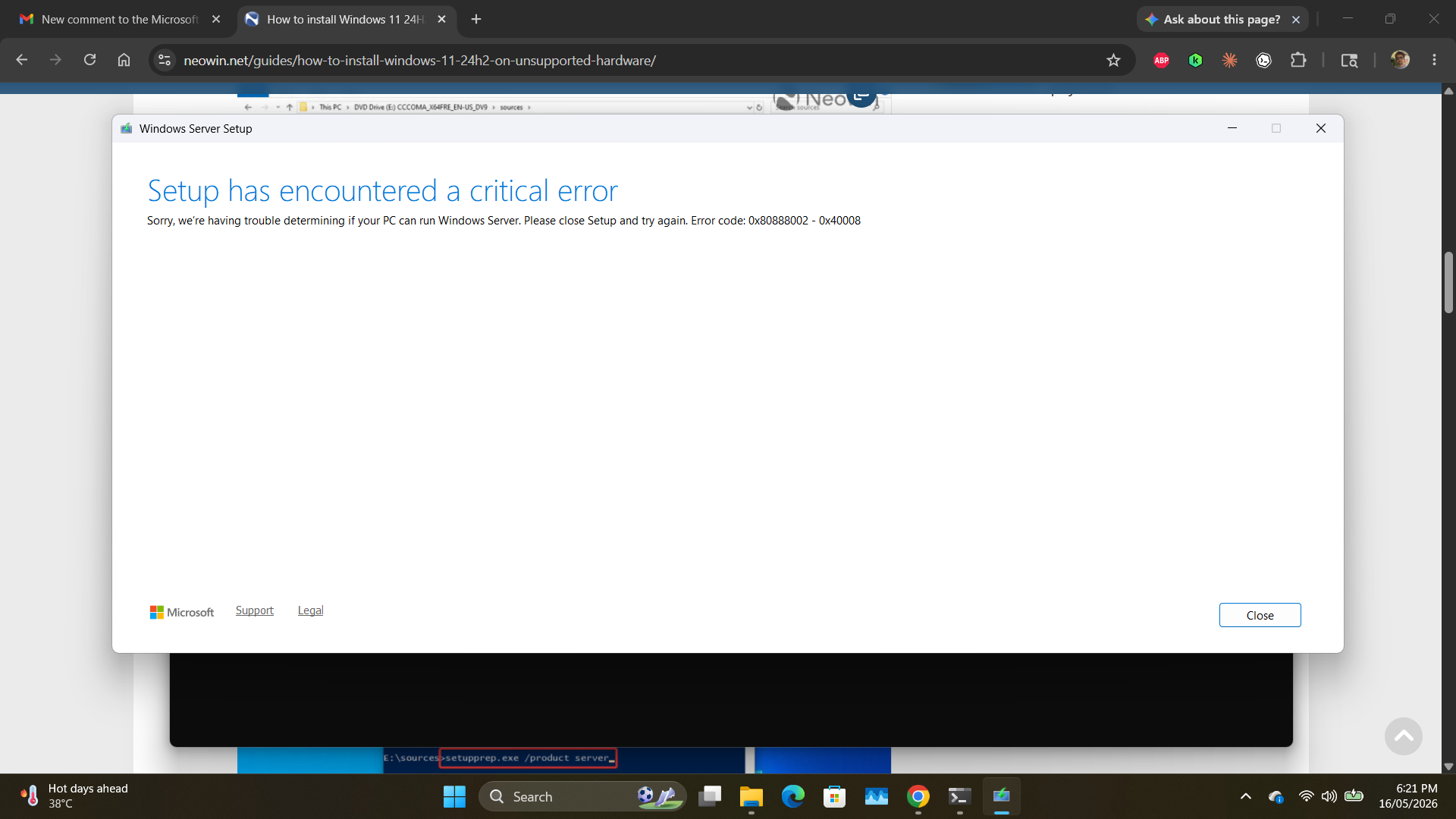The width and height of the screenshot is (1456, 819).
Task: Close the Gmail browser tab
Action: [216, 19]
